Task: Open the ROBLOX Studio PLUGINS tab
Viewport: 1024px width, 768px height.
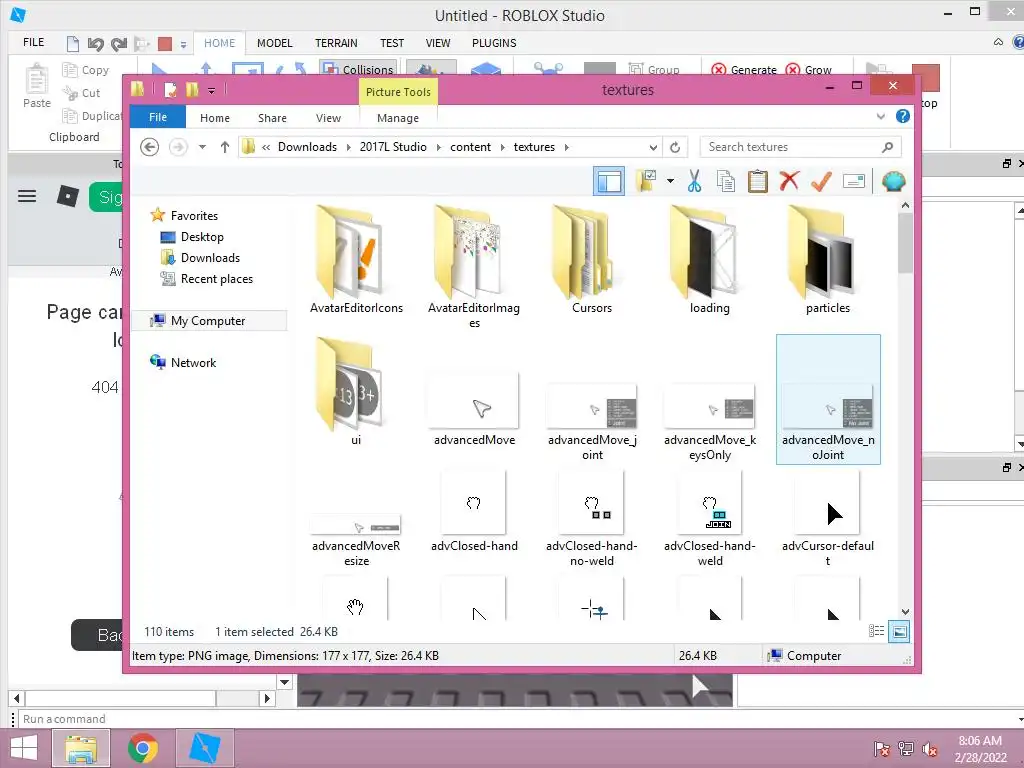Action: point(494,43)
